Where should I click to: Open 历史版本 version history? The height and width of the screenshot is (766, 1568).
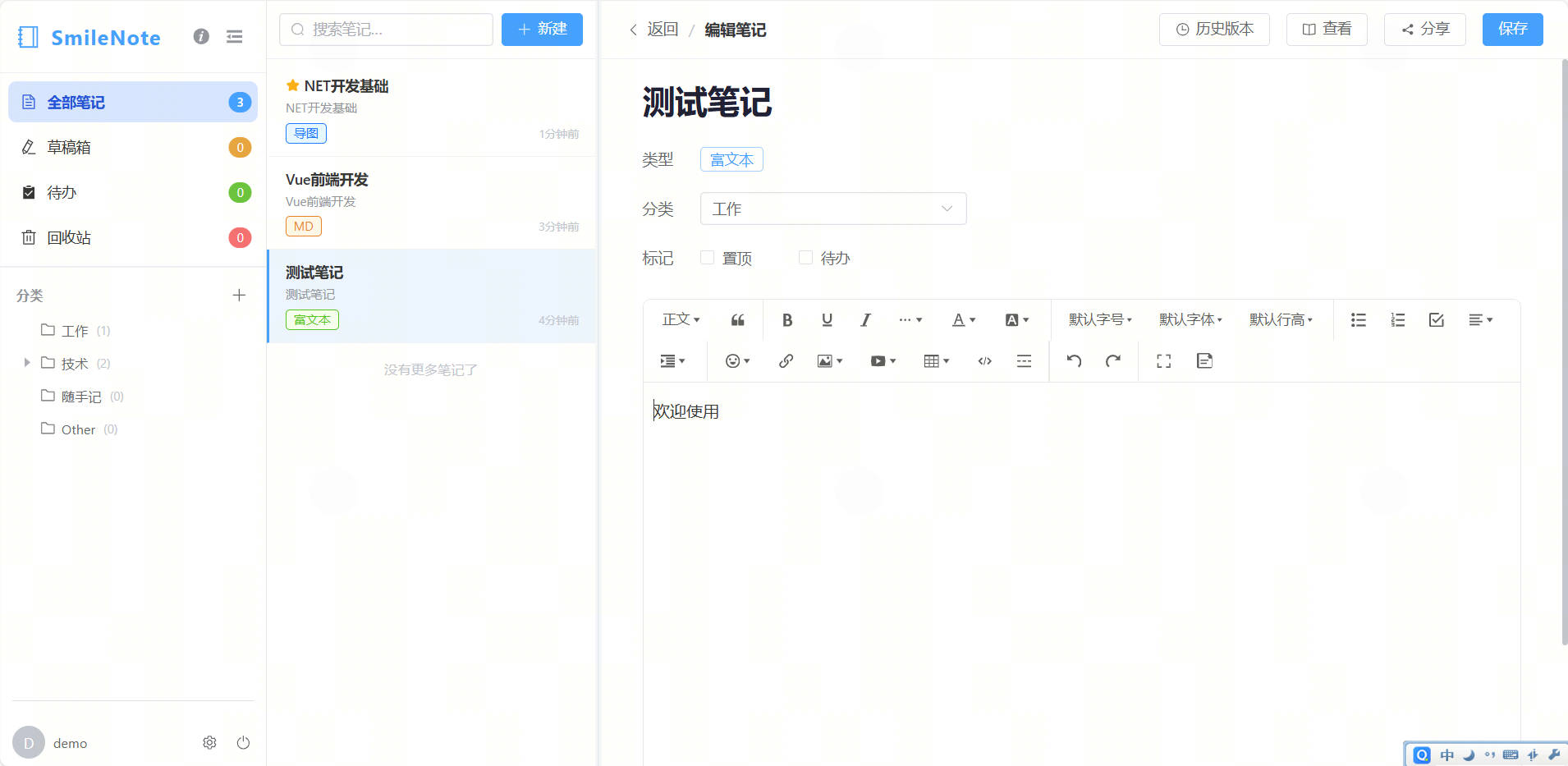pyautogui.click(x=1214, y=29)
